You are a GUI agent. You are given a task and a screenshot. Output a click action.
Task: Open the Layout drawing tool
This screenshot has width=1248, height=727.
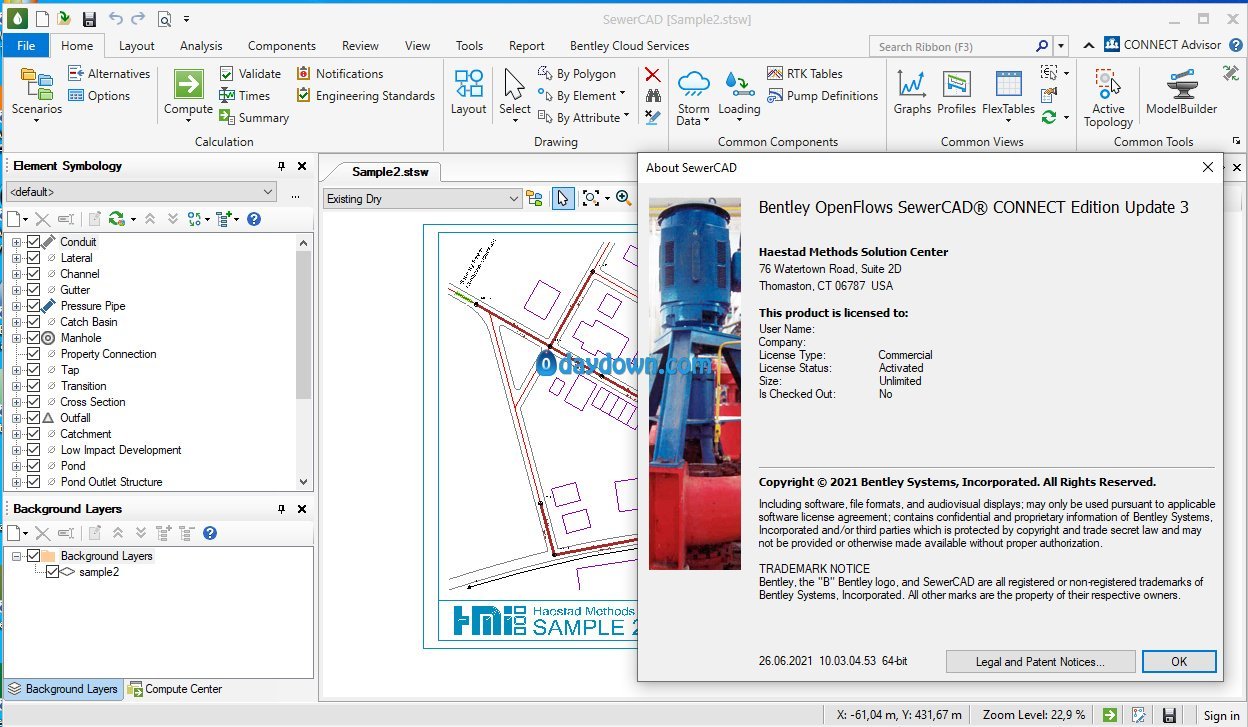point(468,92)
